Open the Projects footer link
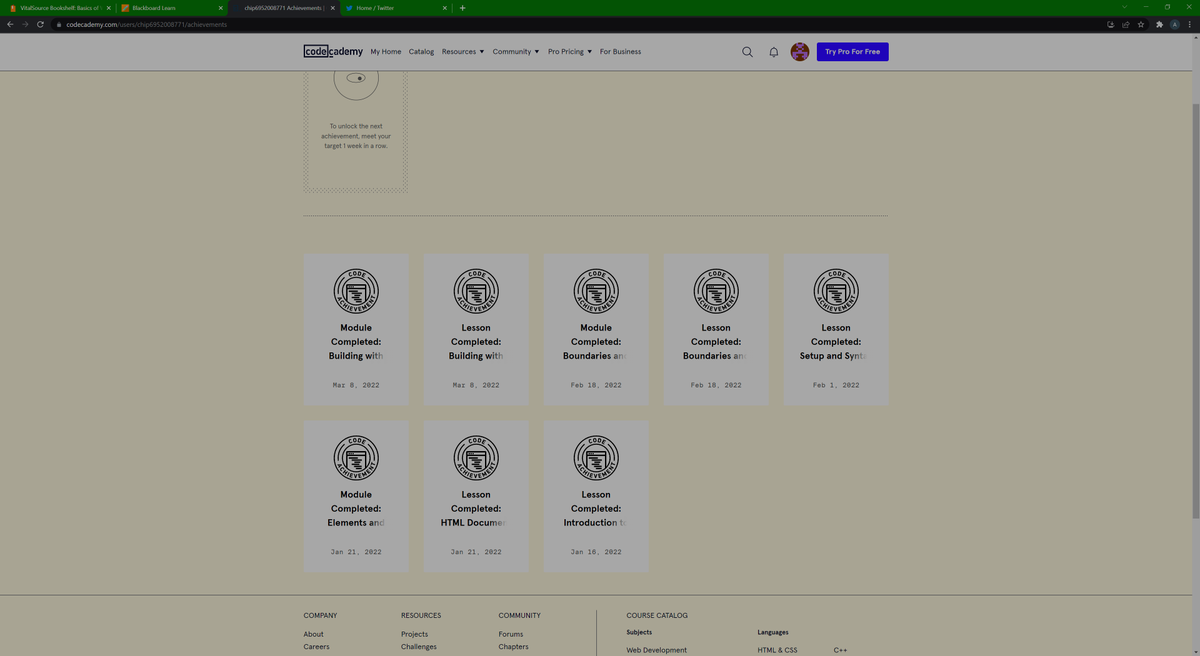The image size is (1200, 656). pyautogui.click(x=414, y=634)
